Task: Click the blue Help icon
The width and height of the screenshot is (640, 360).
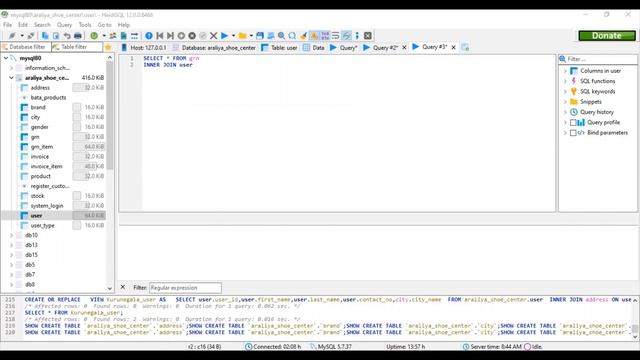Action: [149, 36]
